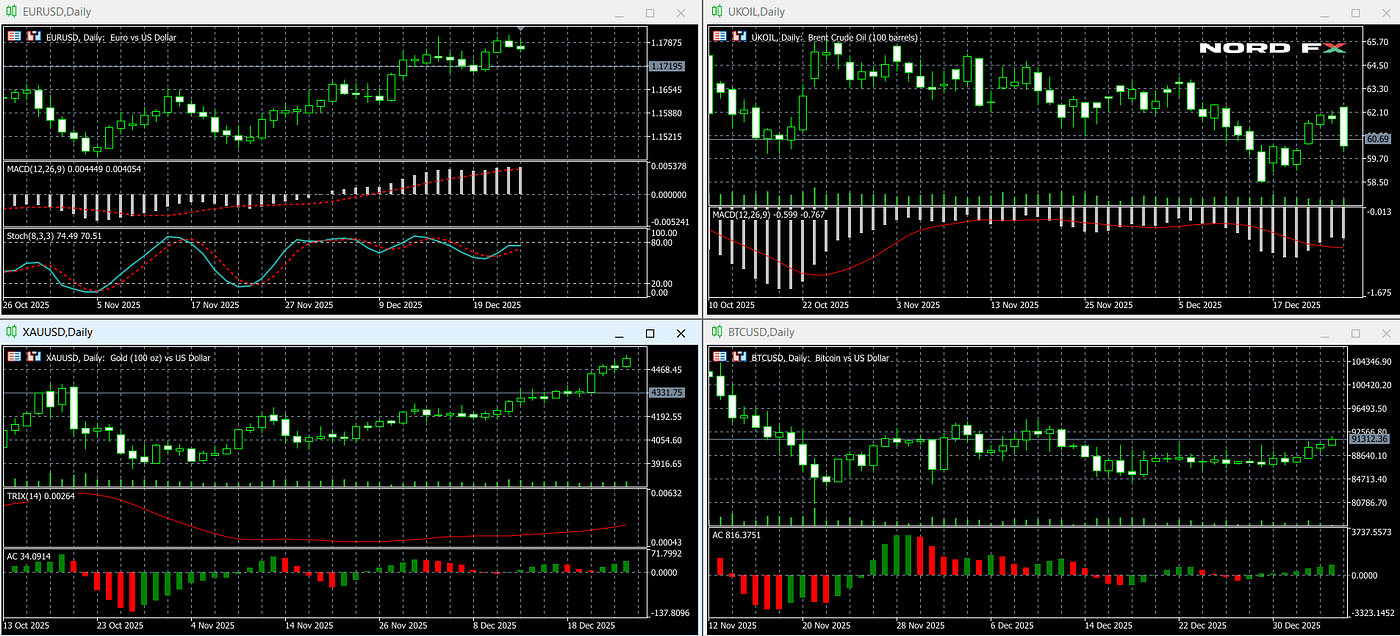1400x636 pixels.
Task: Click the 'AC 34.0914' label on XAUUSD chart
Action: pos(28,555)
